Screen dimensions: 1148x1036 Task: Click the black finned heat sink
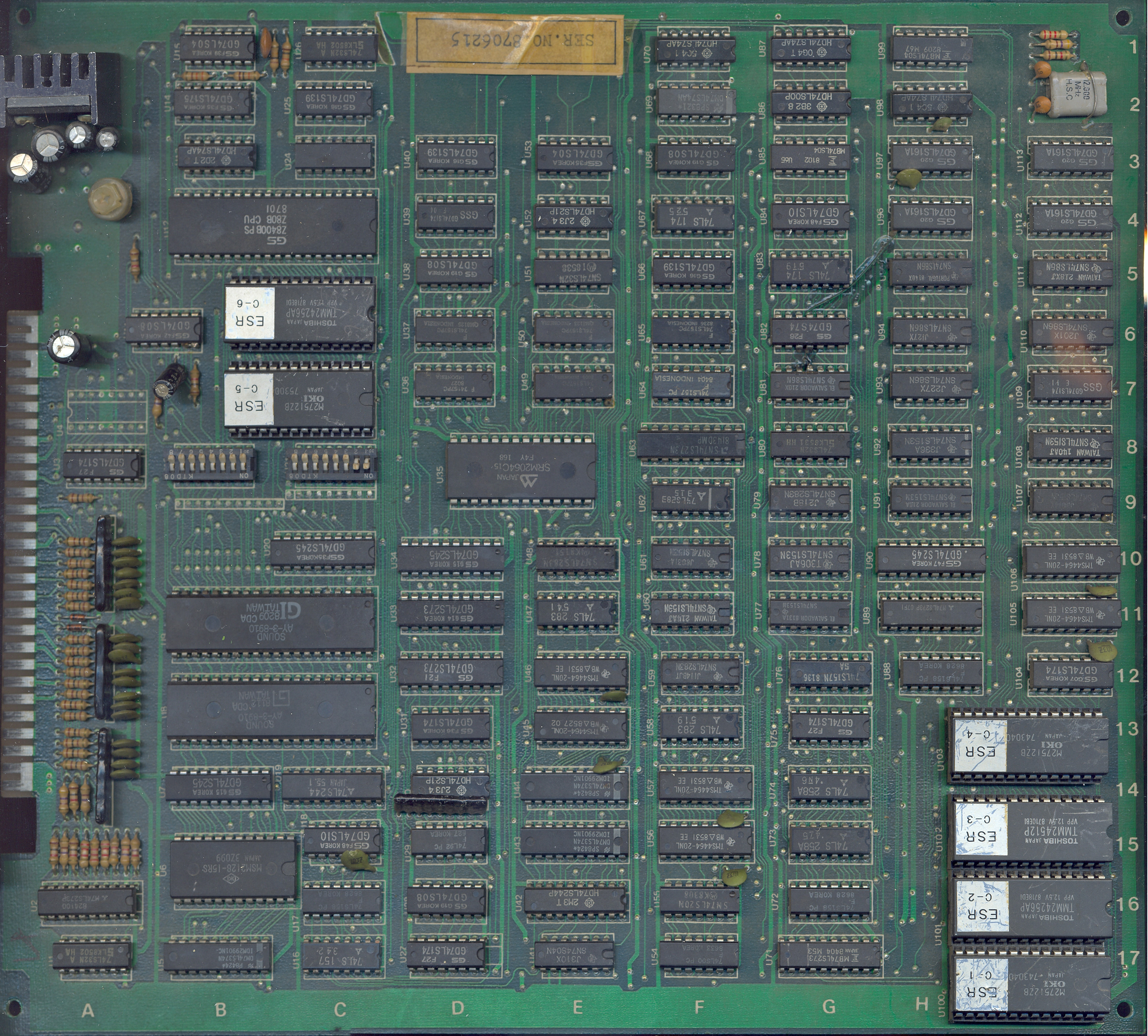60,89
